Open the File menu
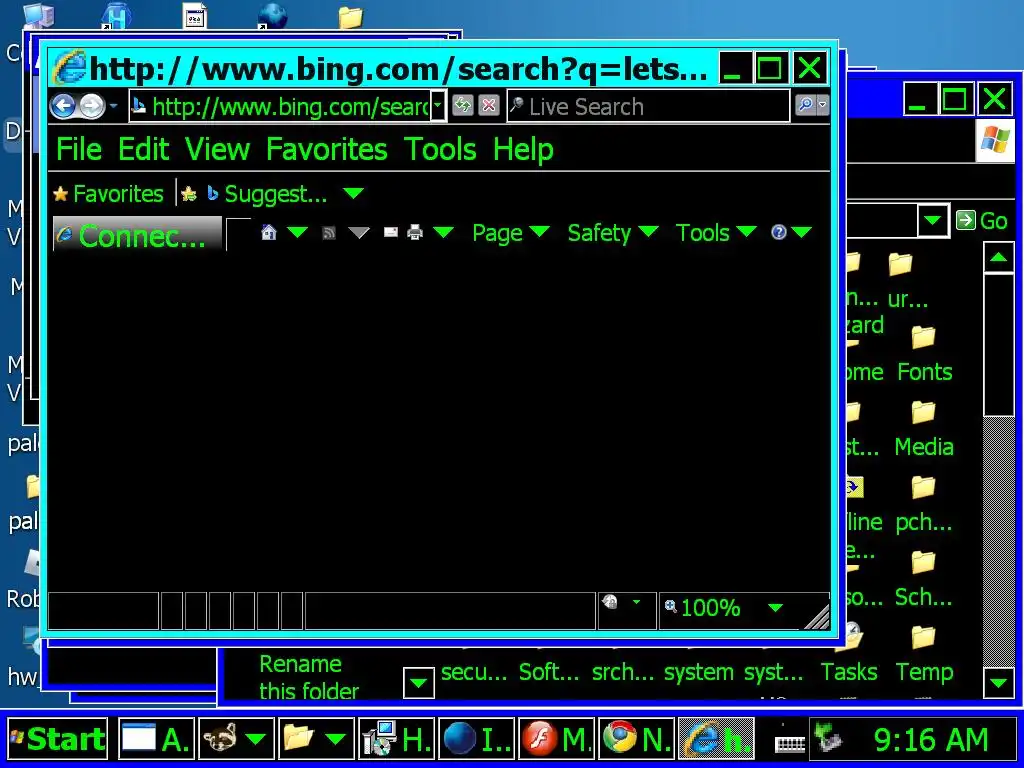 point(79,150)
